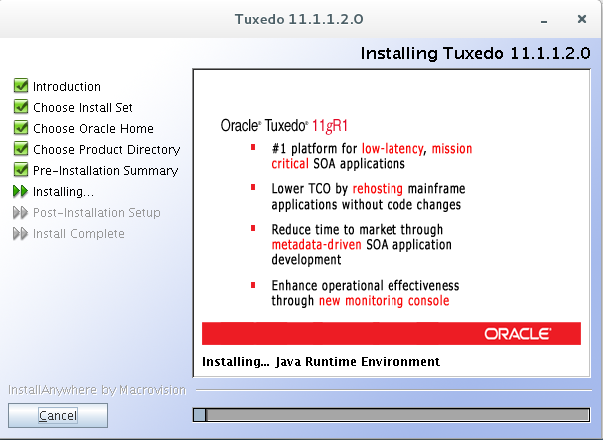Click the checkmark beside Choose Product Directory

click(x=21, y=148)
